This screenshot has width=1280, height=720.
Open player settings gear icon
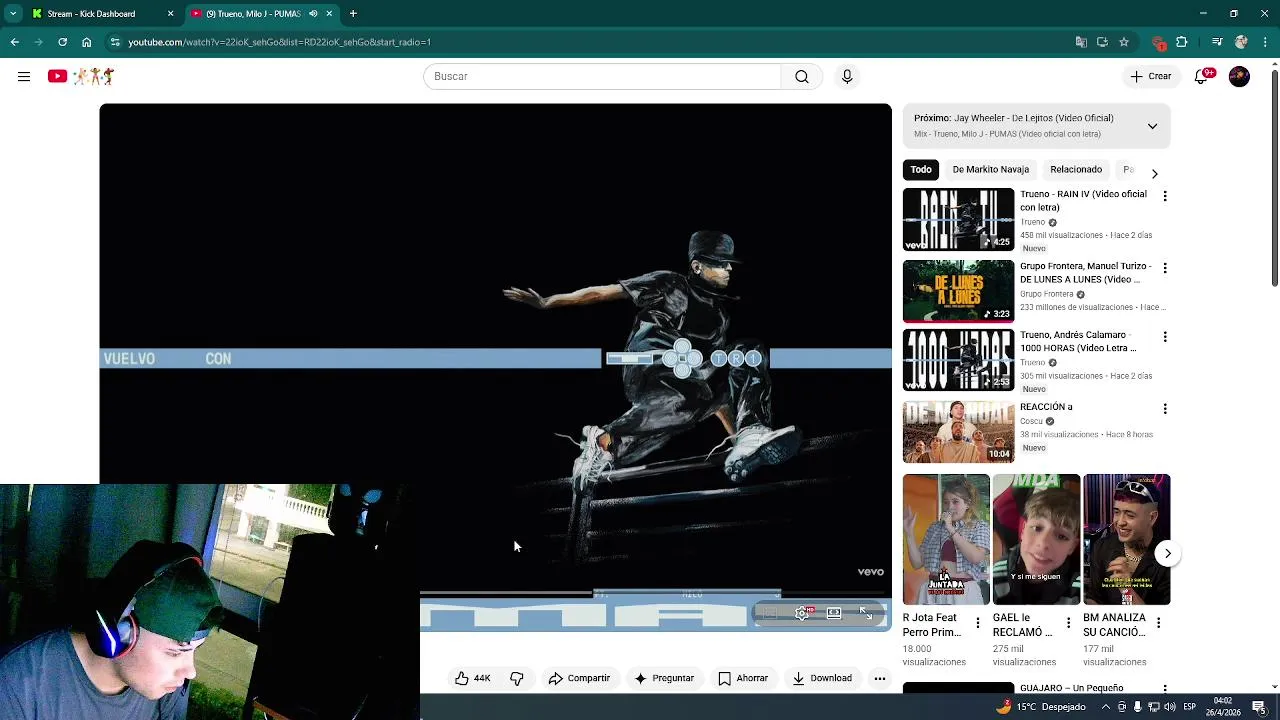[802, 613]
